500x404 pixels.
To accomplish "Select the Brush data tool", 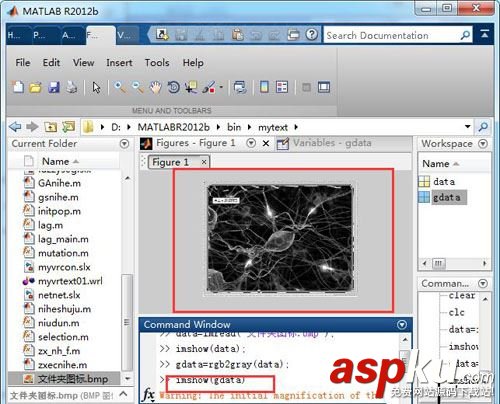I will point(209,88).
